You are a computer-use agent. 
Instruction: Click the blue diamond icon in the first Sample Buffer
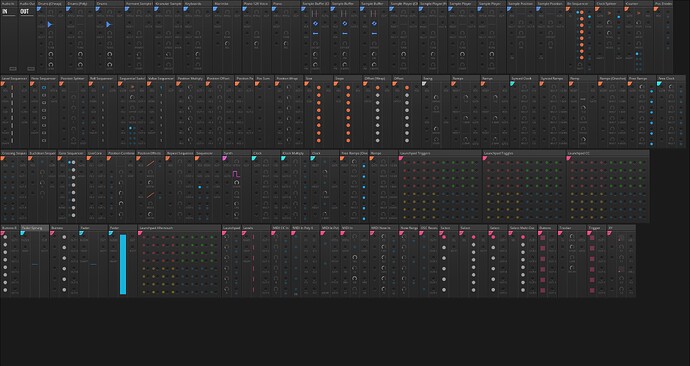coord(315,23)
